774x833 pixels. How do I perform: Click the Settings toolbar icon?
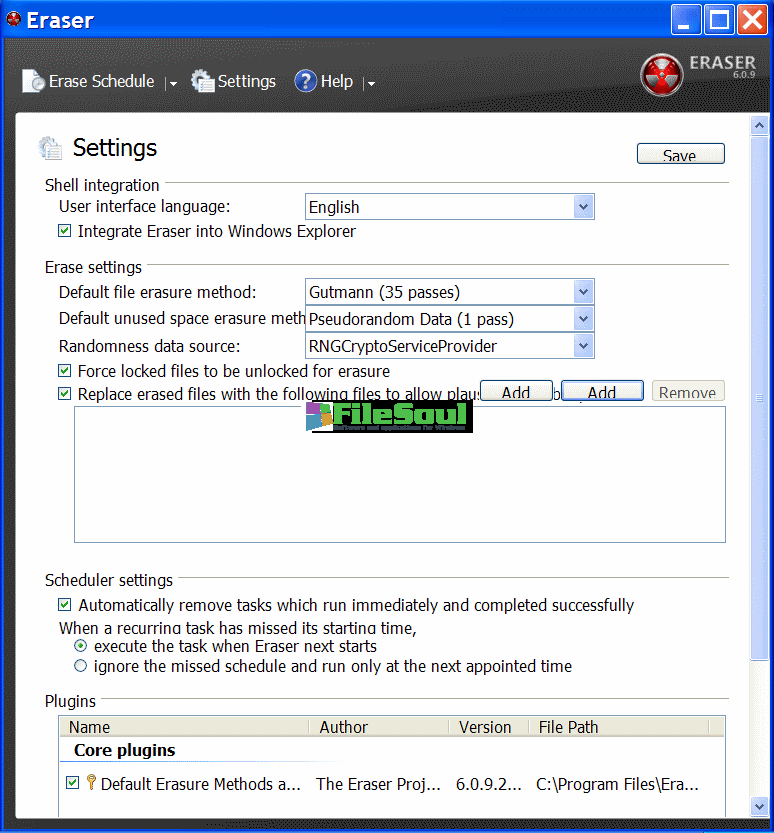coord(203,82)
